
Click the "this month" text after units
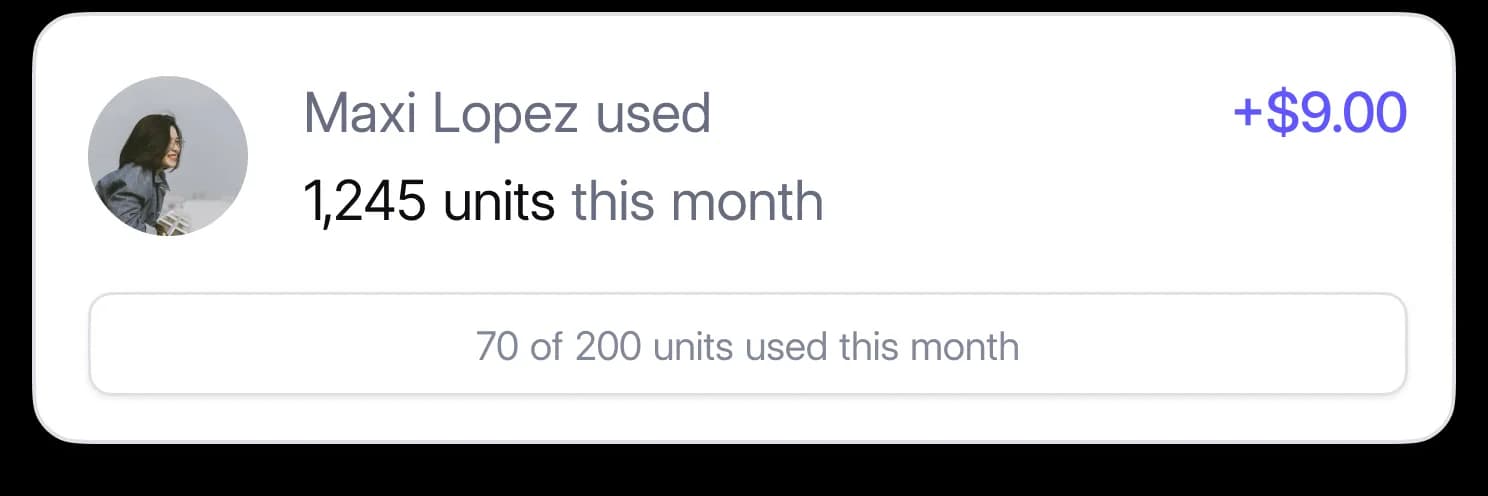(x=697, y=203)
